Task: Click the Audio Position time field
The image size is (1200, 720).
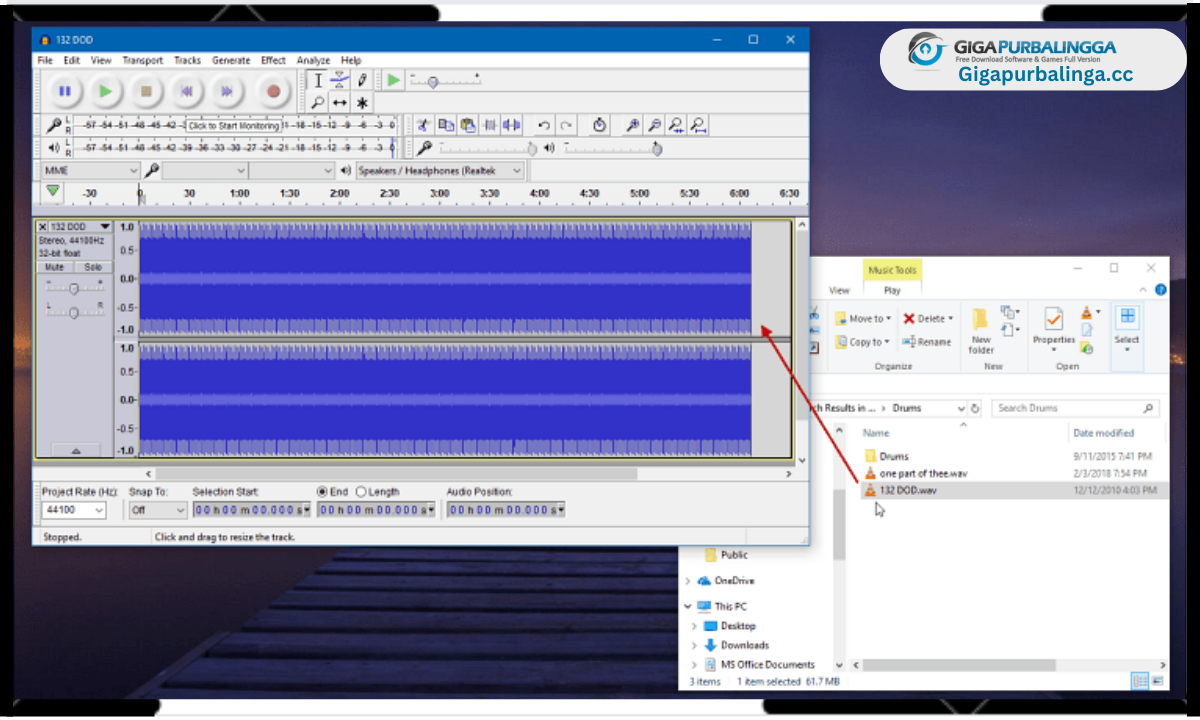Action: pyautogui.click(x=506, y=510)
